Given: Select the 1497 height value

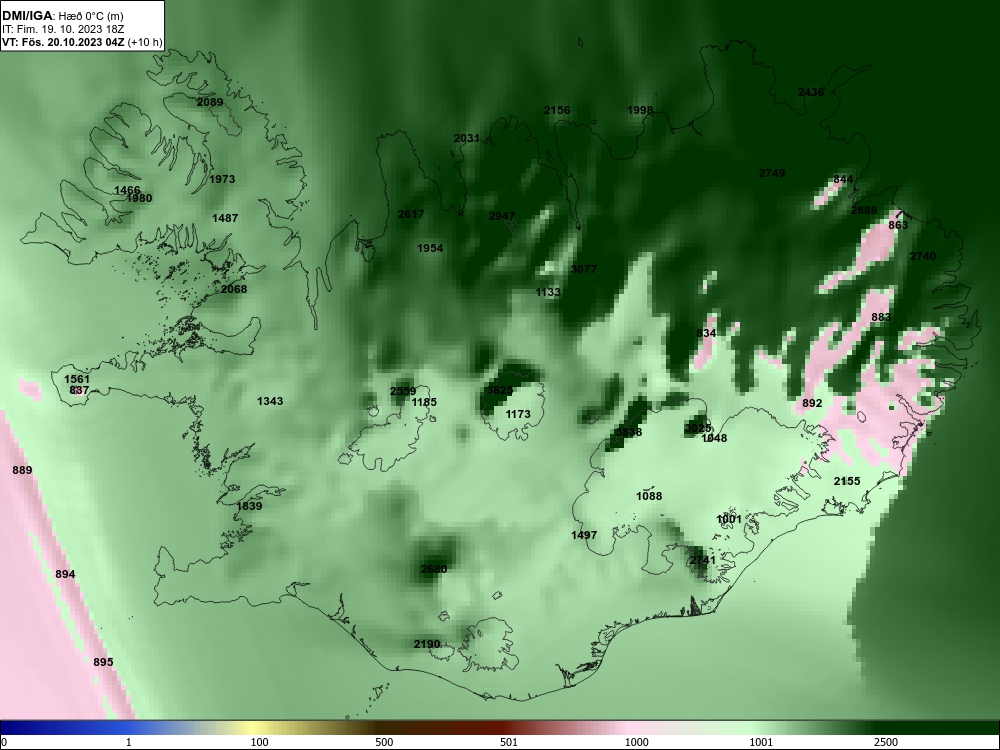Looking at the screenshot, I should (x=584, y=536).
